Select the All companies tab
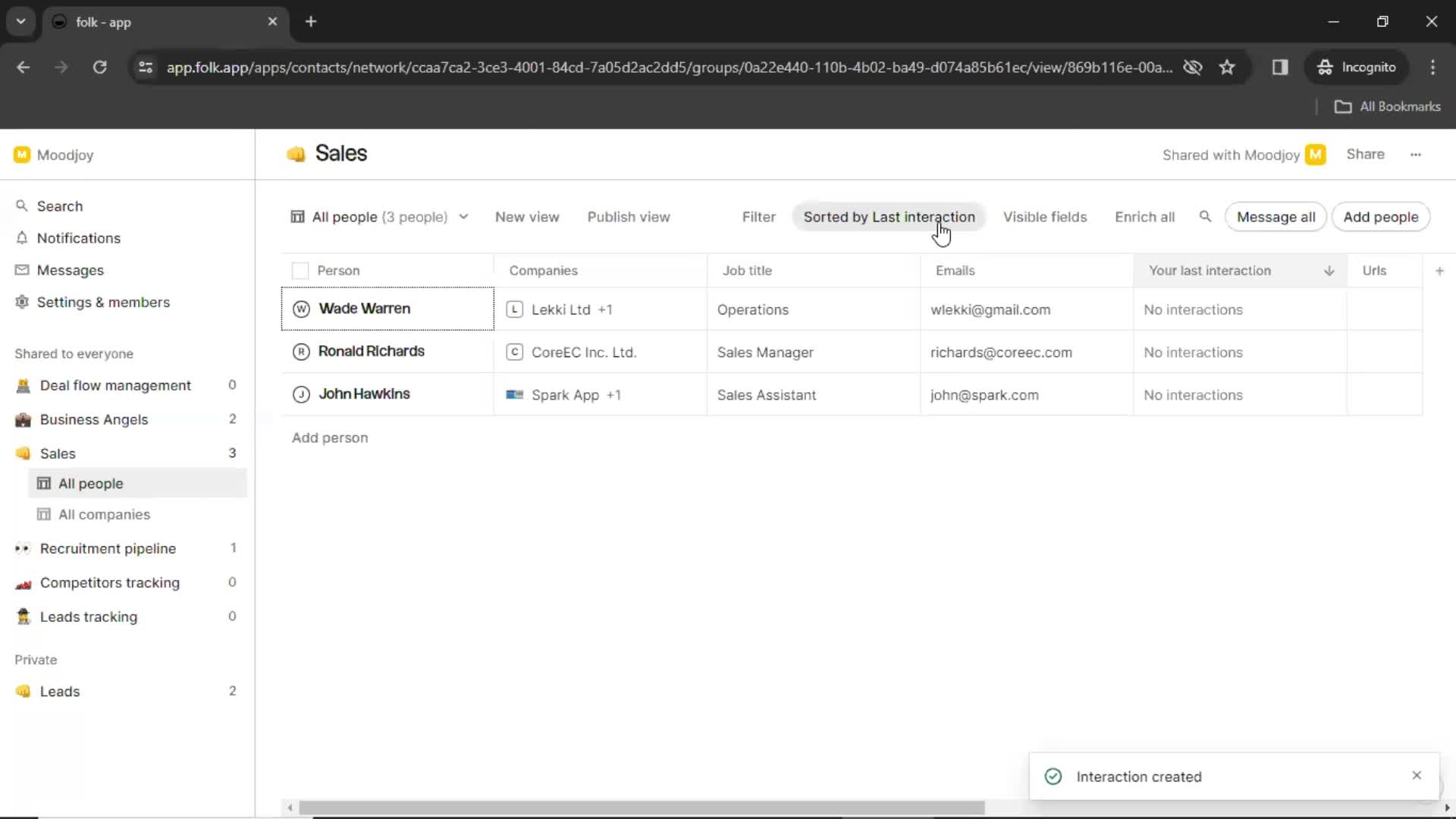 (103, 513)
